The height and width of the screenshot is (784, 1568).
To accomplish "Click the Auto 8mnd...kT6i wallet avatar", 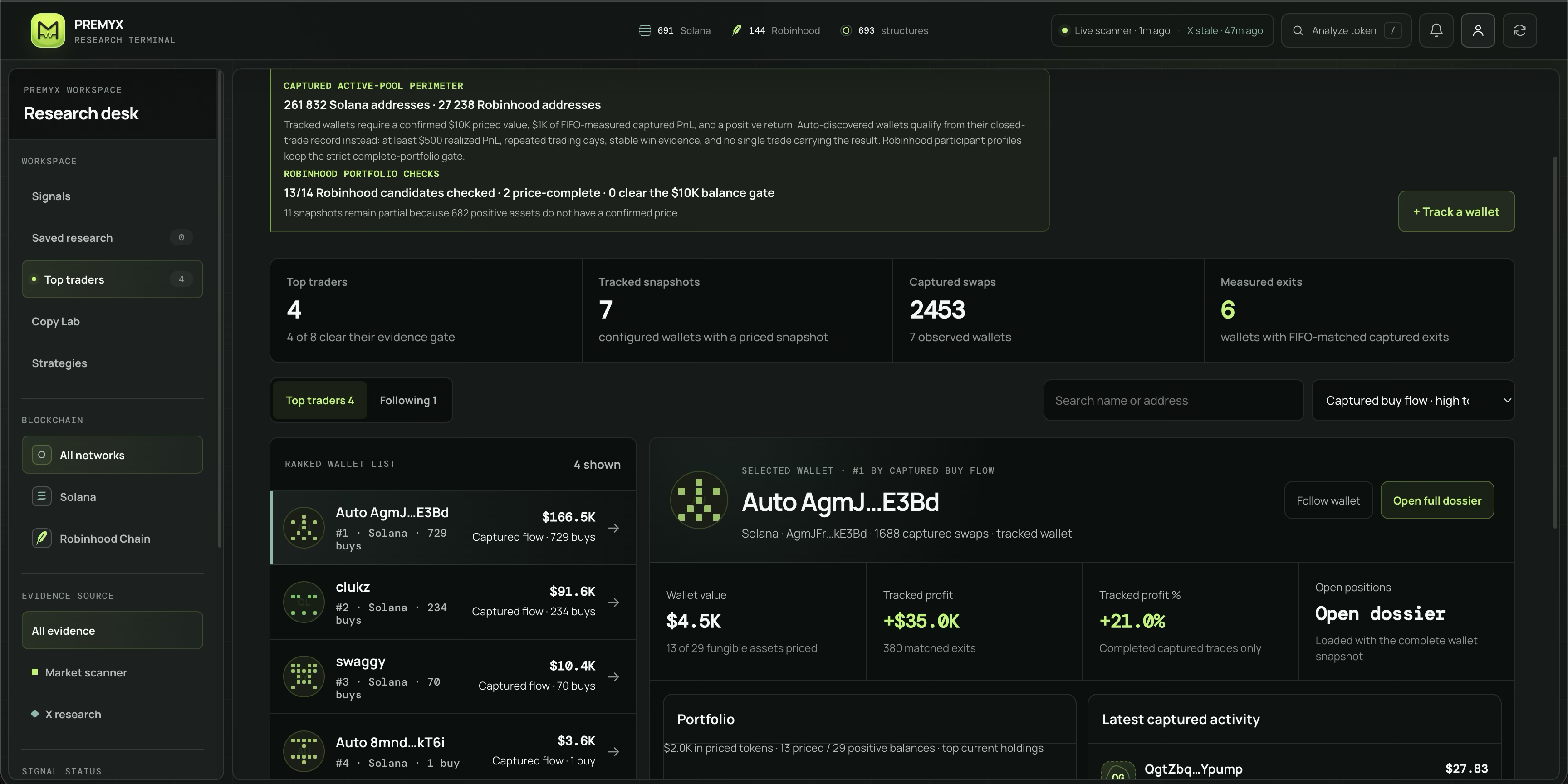I will tap(304, 751).
